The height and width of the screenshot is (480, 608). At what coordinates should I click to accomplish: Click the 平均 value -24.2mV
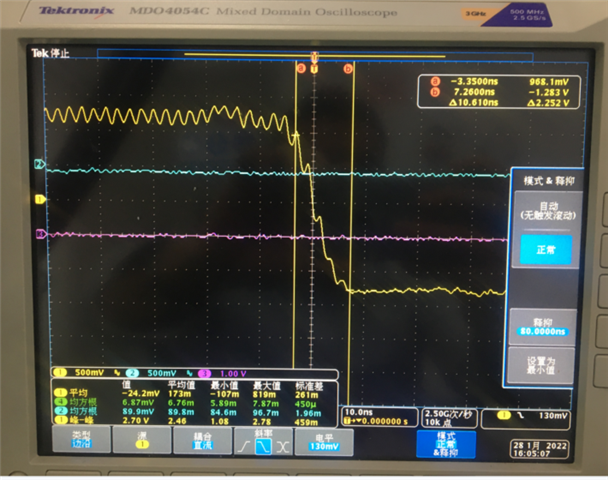coord(140,393)
